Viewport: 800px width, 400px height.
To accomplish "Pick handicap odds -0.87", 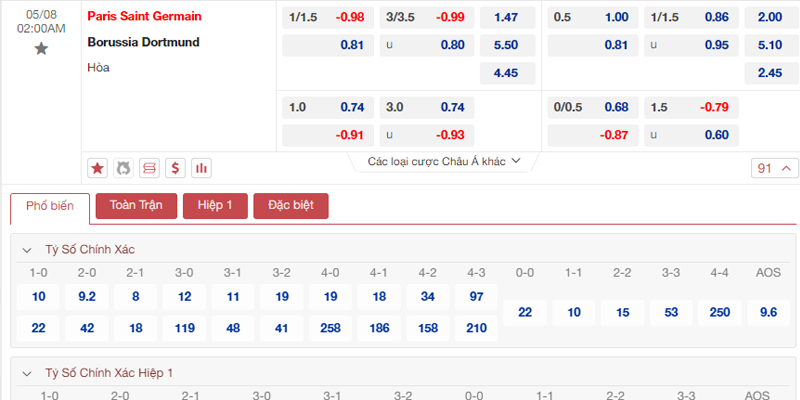I will click(593, 135).
